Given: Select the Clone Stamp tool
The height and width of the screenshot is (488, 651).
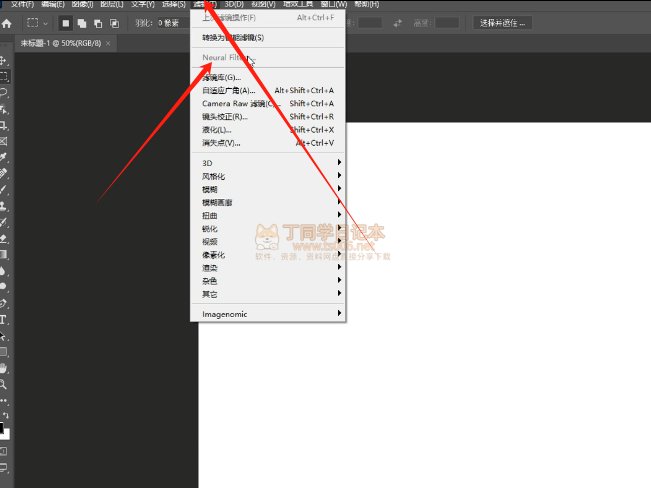Looking at the screenshot, I should tap(4, 206).
